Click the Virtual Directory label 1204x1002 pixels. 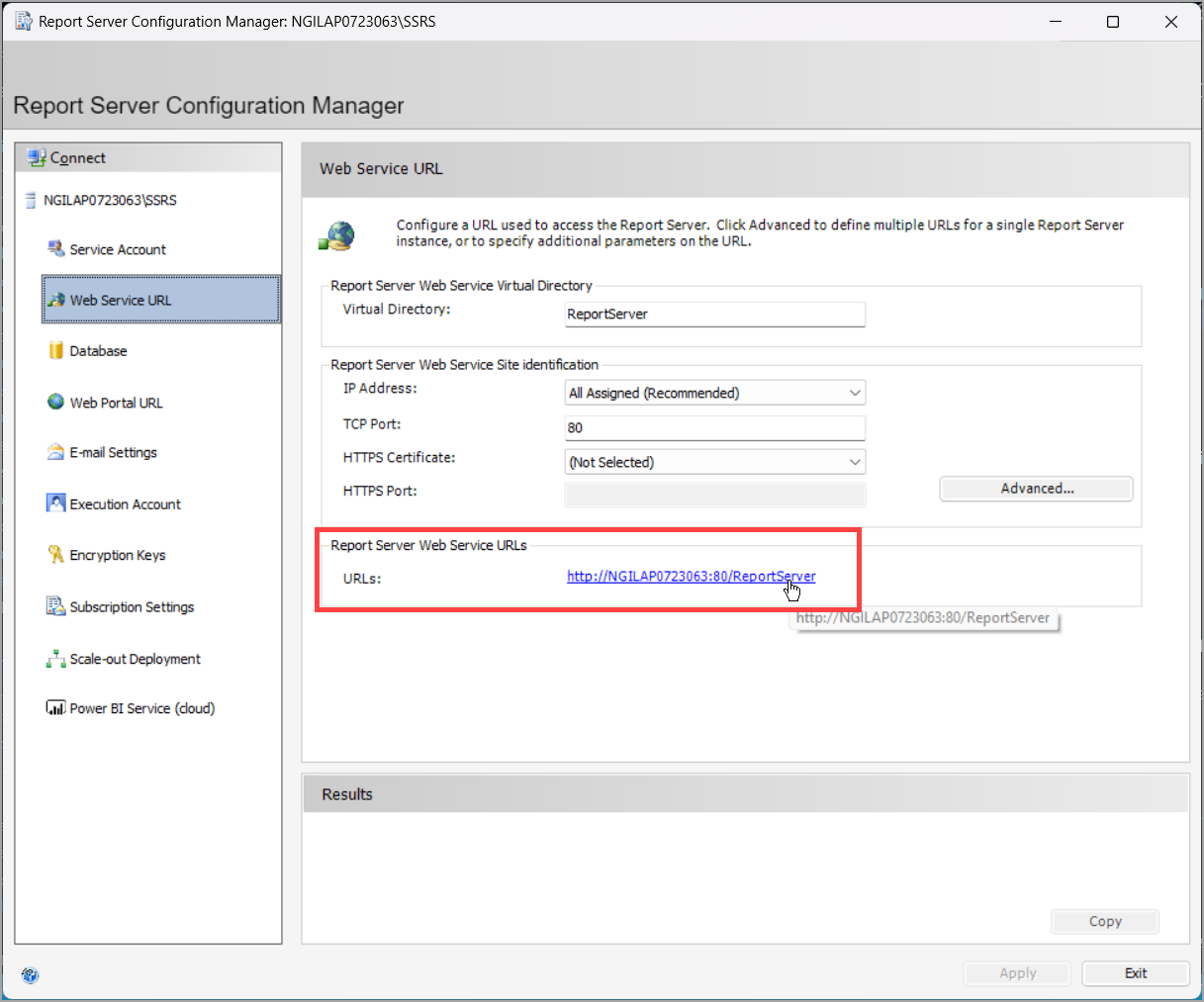tap(397, 310)
